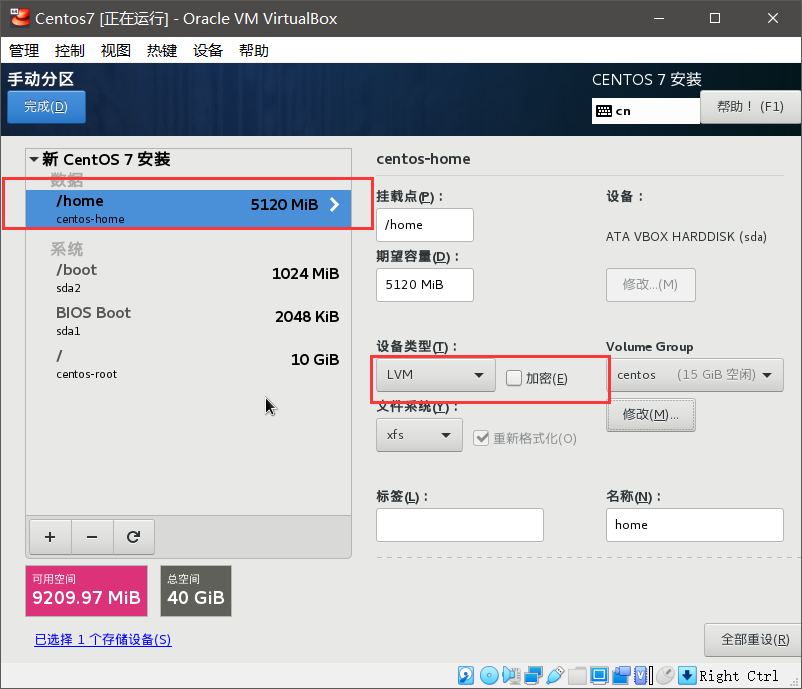Select the BIOS Boot sda1 partition row
The image size is (802, 689).
188,321
